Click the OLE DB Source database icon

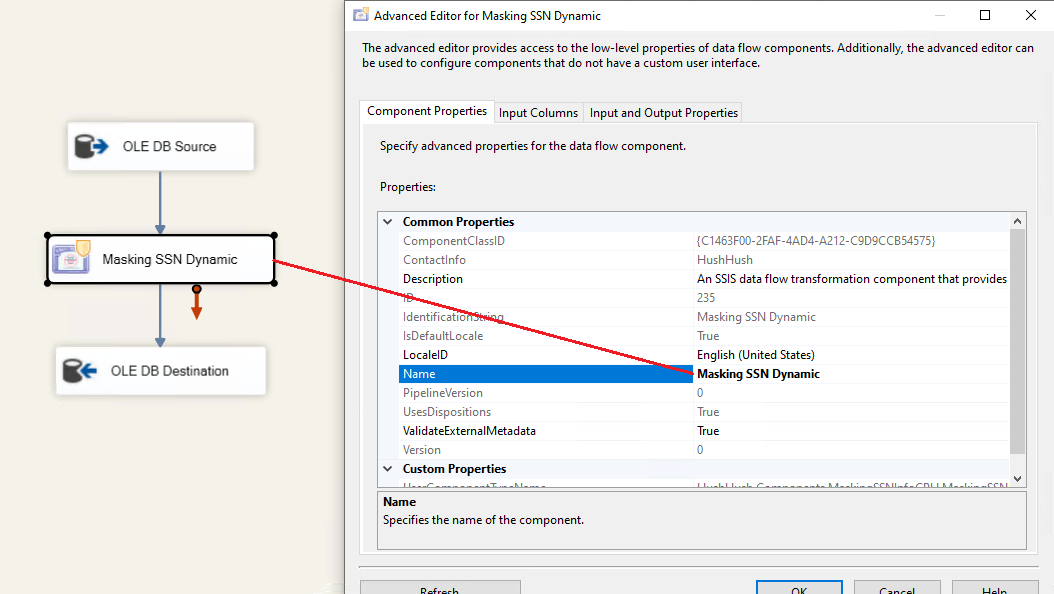pos(91,147)
